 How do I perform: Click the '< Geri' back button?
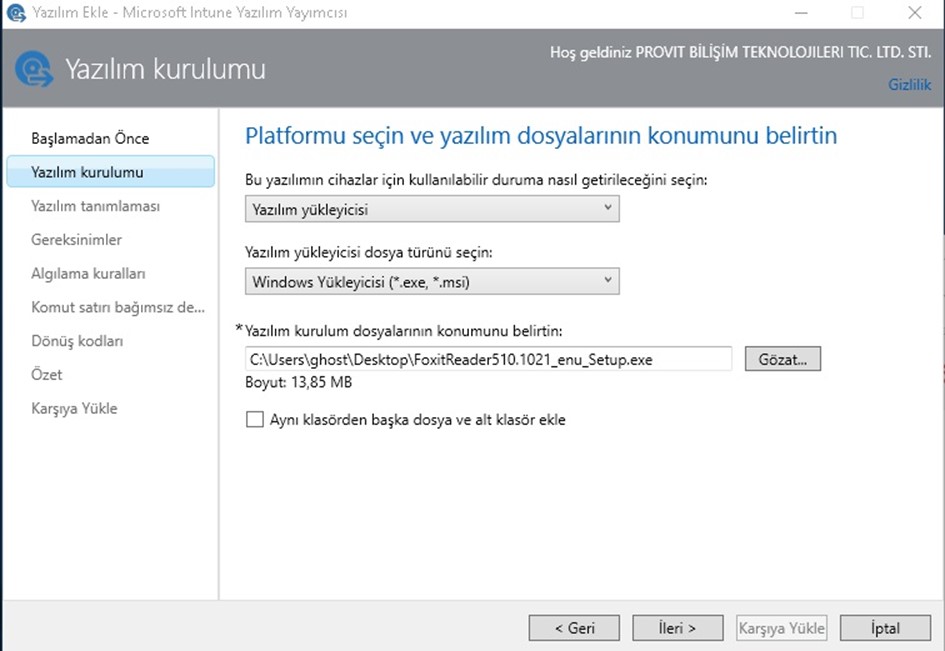[574, 628]
